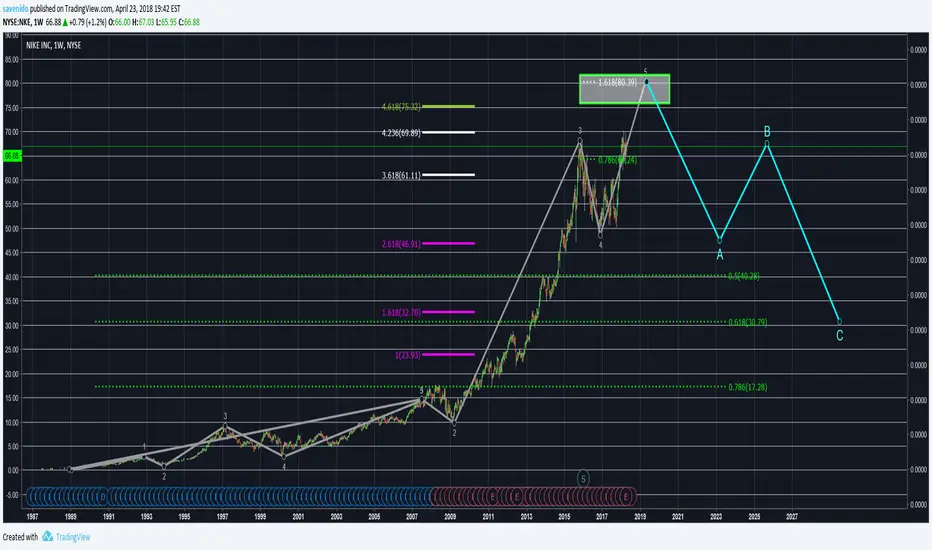Click the split marker S icon

point(583,478)
